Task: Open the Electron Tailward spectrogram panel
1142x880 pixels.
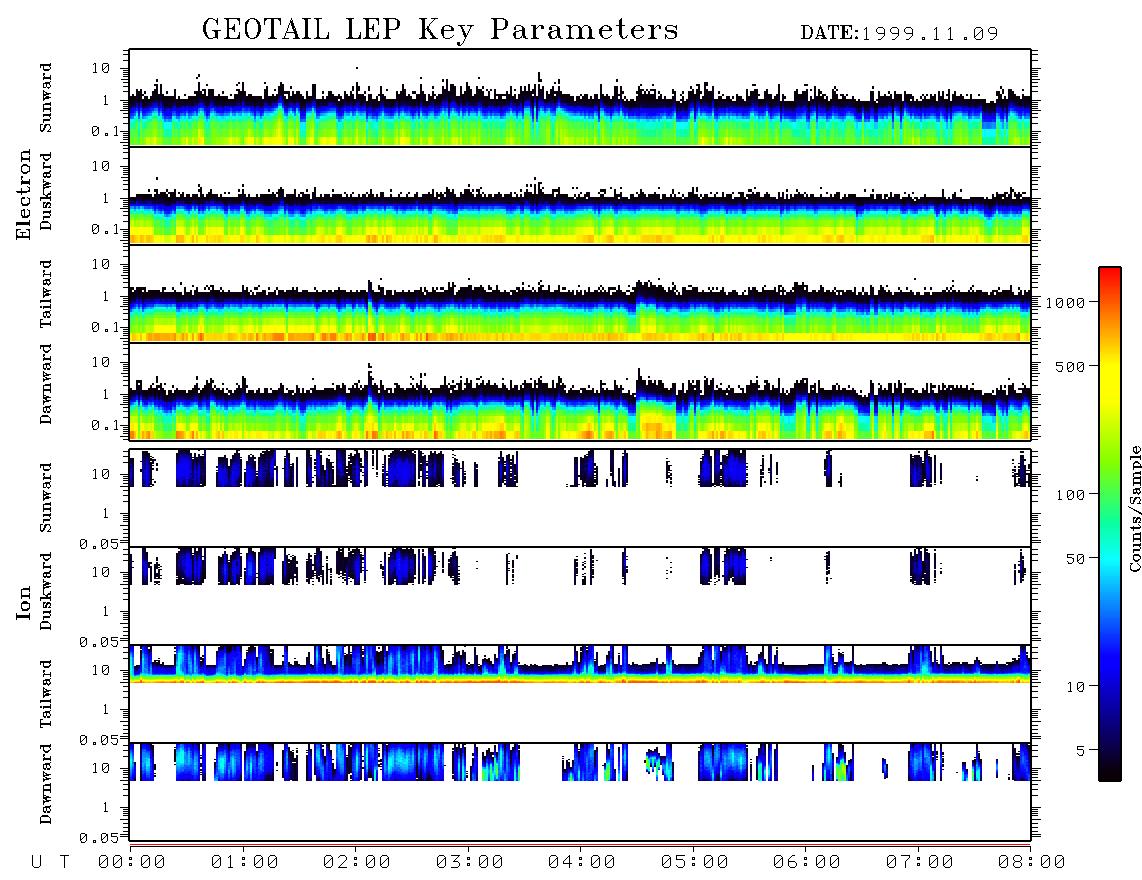Action: point(580,294)
